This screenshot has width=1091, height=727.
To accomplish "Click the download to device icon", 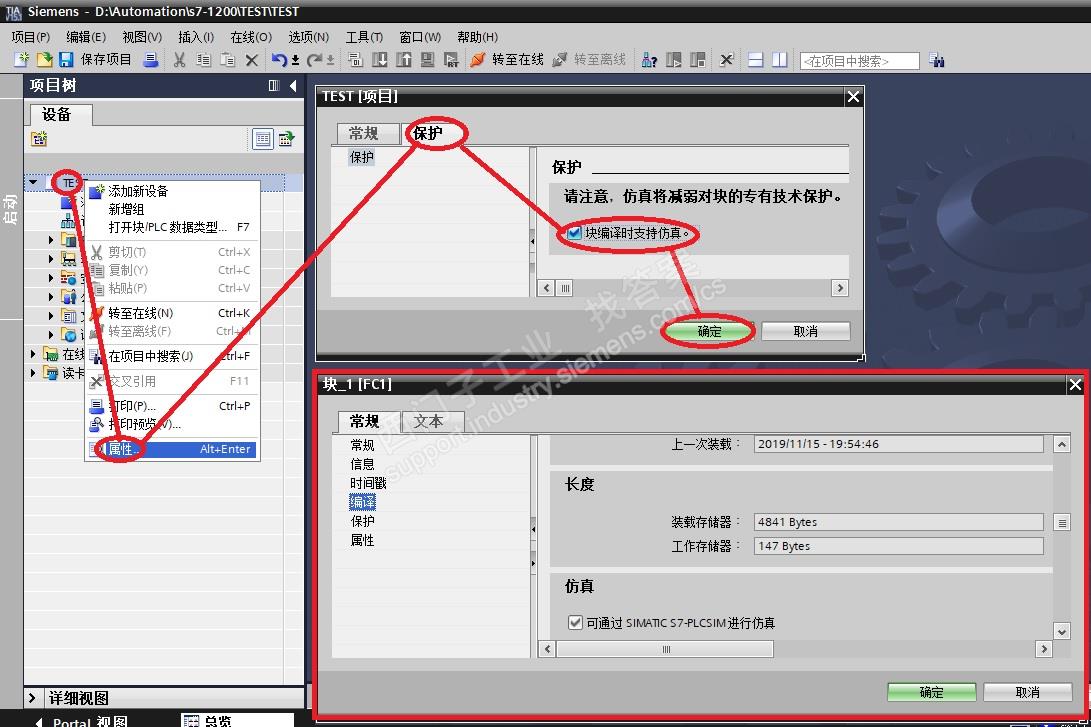I will 380,60.
